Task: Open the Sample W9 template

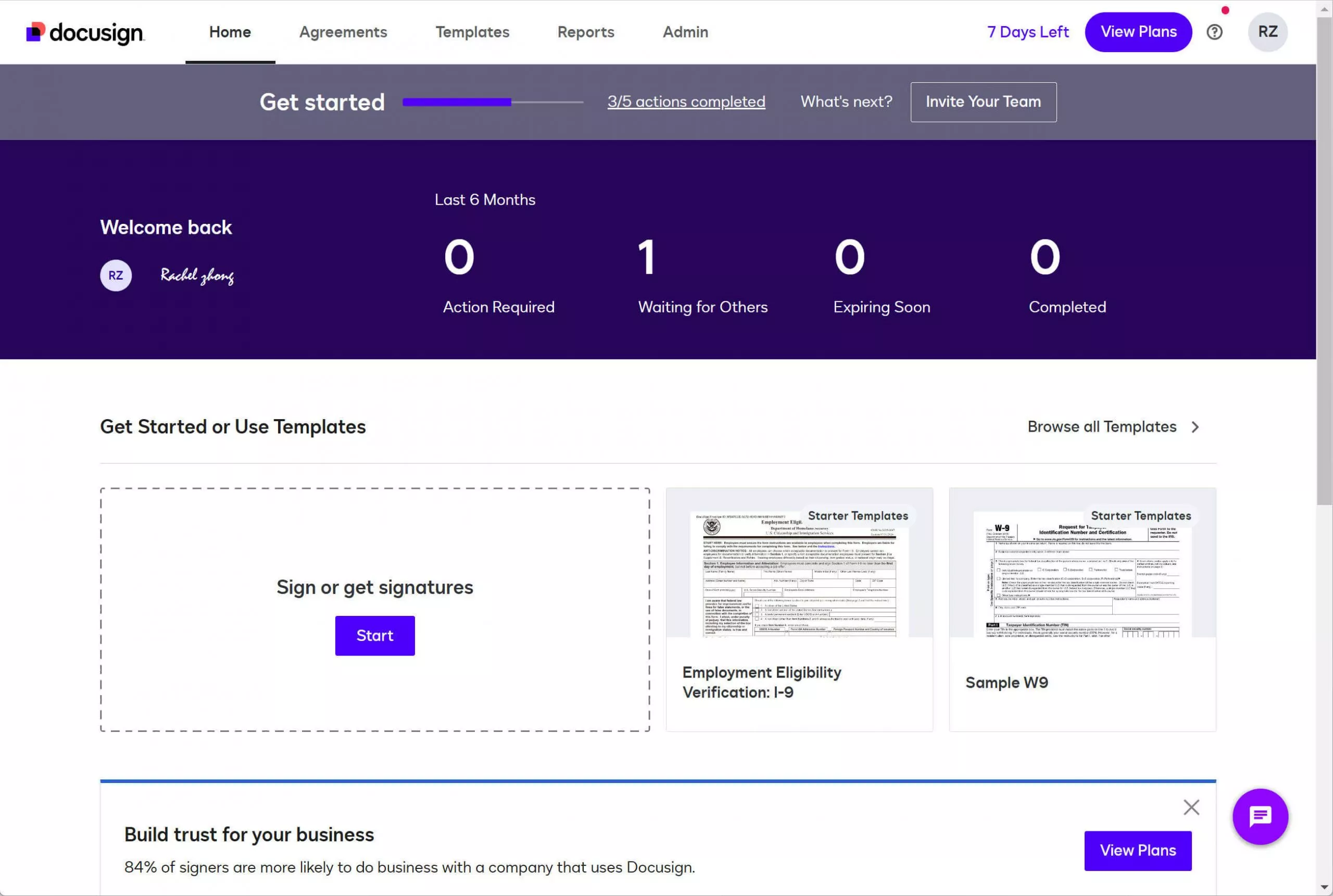Action: (x=1082, y=610)
